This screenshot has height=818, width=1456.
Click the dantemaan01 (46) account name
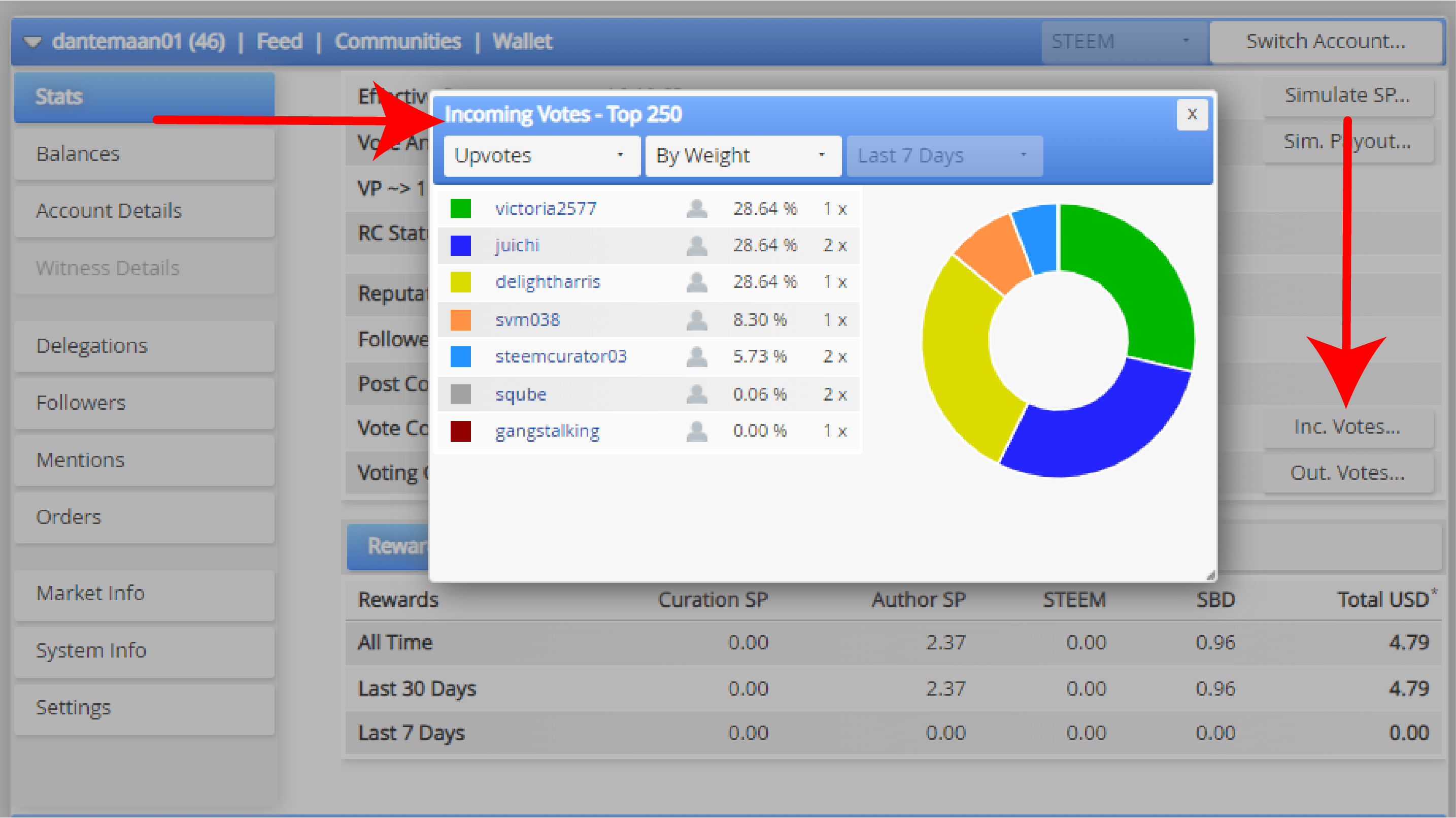coord(139,41)
